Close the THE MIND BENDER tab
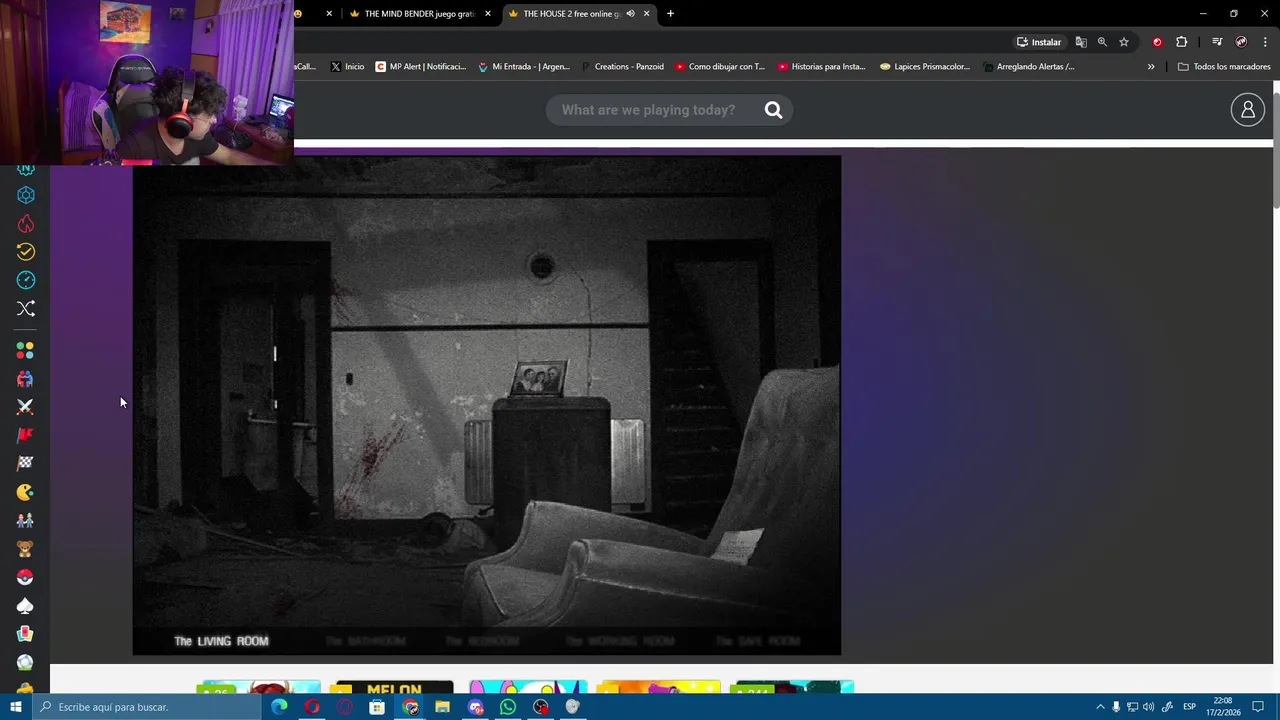The width and height of the screenshot is (1280, 720). coord(488,14)
